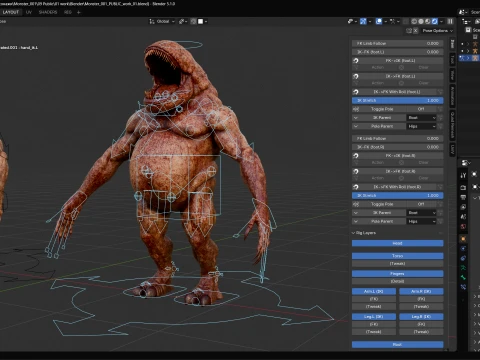Screen dimensions: 480x360
Task: Open Bone Constraints properties tab icon
Action: click(x=463, y=287)
